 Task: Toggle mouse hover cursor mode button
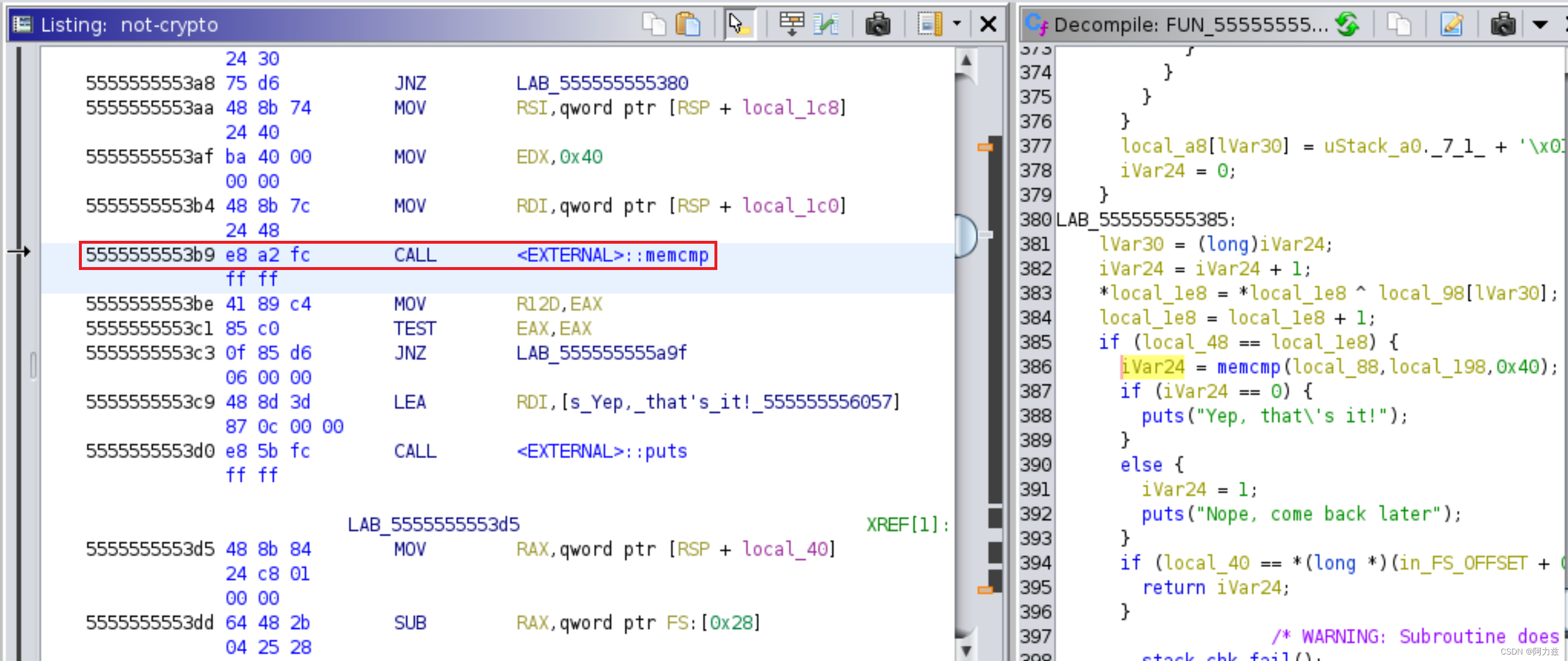coord(739,25)
